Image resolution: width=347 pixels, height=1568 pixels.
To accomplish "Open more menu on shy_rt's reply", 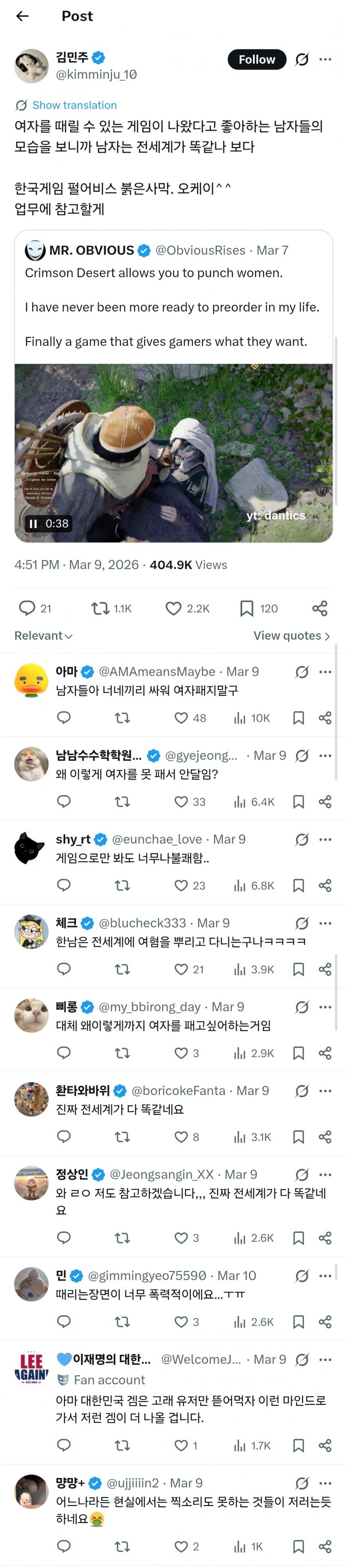I will point(325,839).
